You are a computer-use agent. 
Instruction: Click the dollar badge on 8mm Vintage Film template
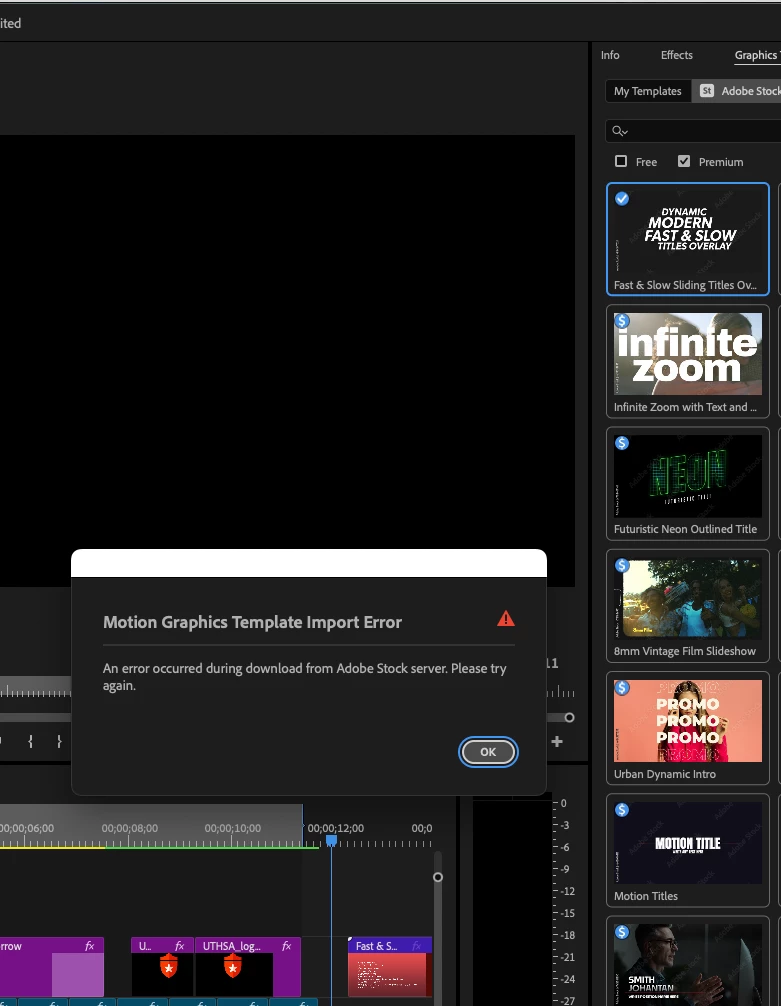tap(622, 565)
